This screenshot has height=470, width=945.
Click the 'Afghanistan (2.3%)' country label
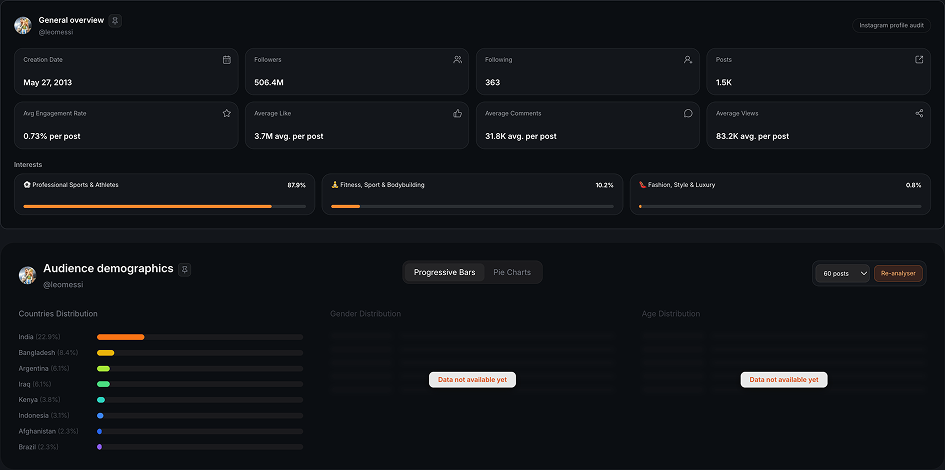[48, 431]
